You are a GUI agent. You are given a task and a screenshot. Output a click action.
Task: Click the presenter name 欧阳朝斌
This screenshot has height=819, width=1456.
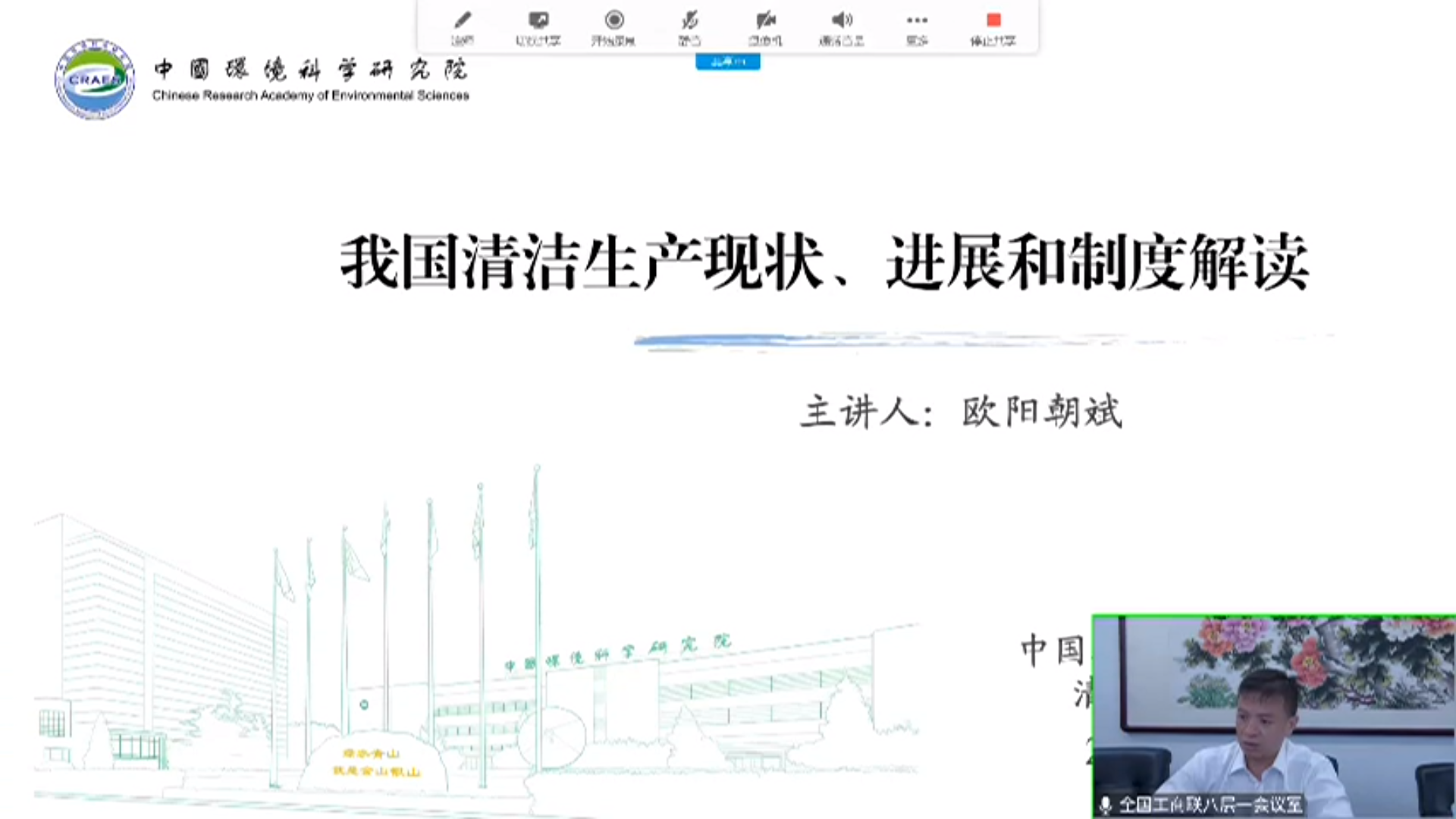pyautogui.click(x=1042, y=413)
